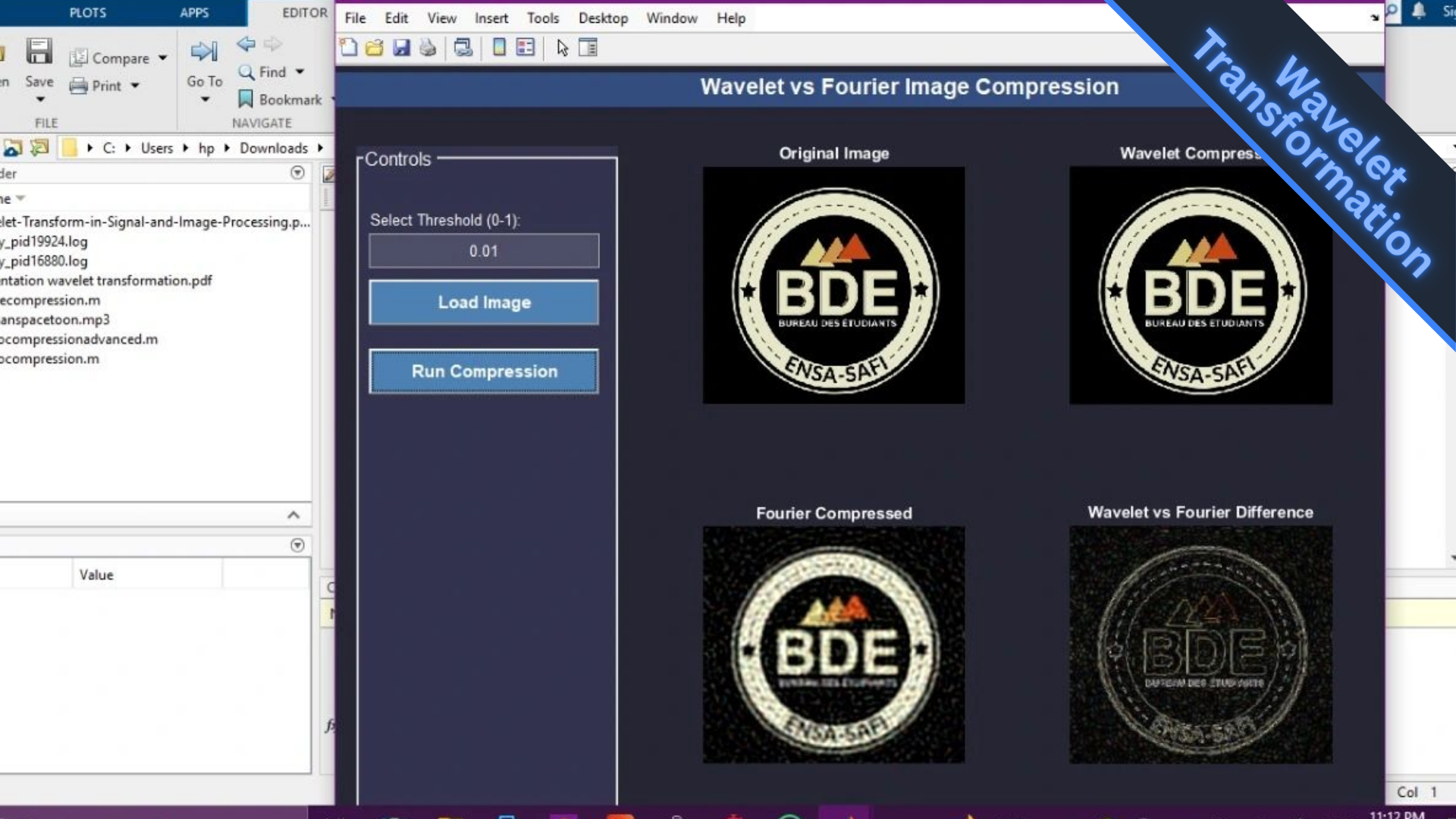The height and width of the screenshot is (819, 1456).
Task: Click the Save Figure floppy icon
Action: 401,48
